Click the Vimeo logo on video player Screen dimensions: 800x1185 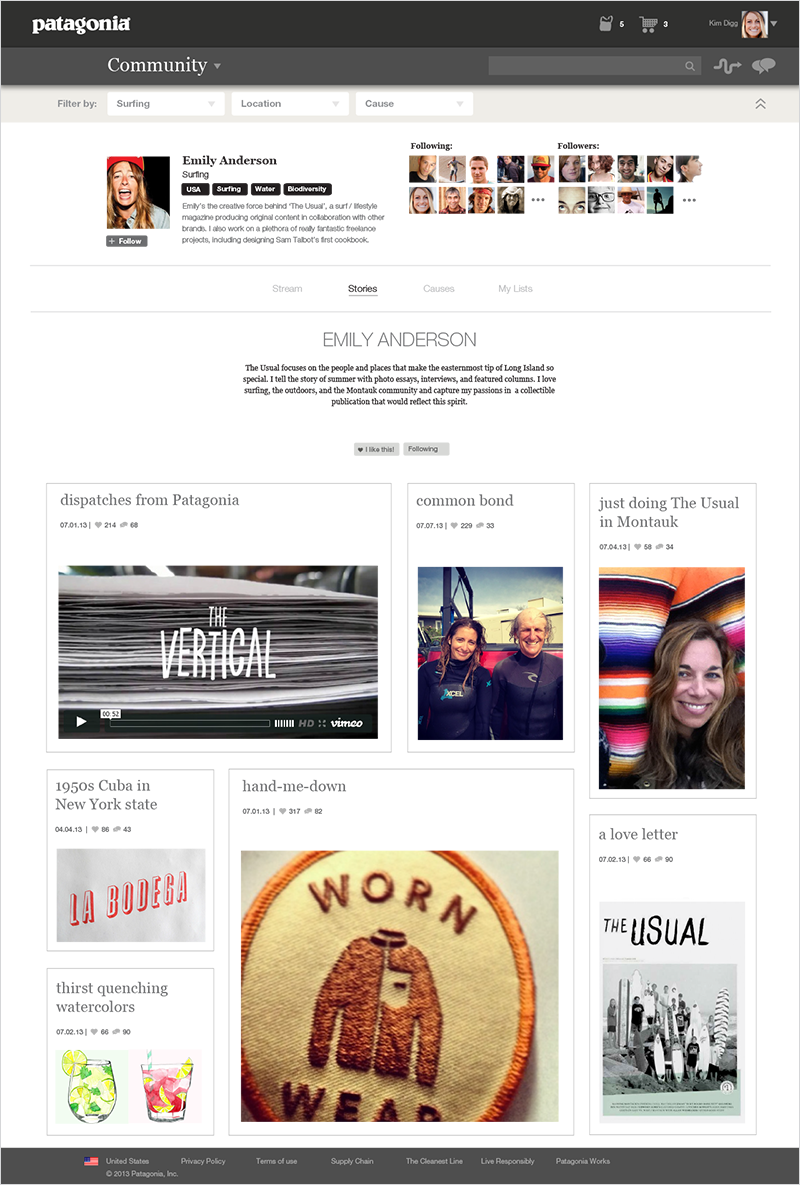coord(347,722)
